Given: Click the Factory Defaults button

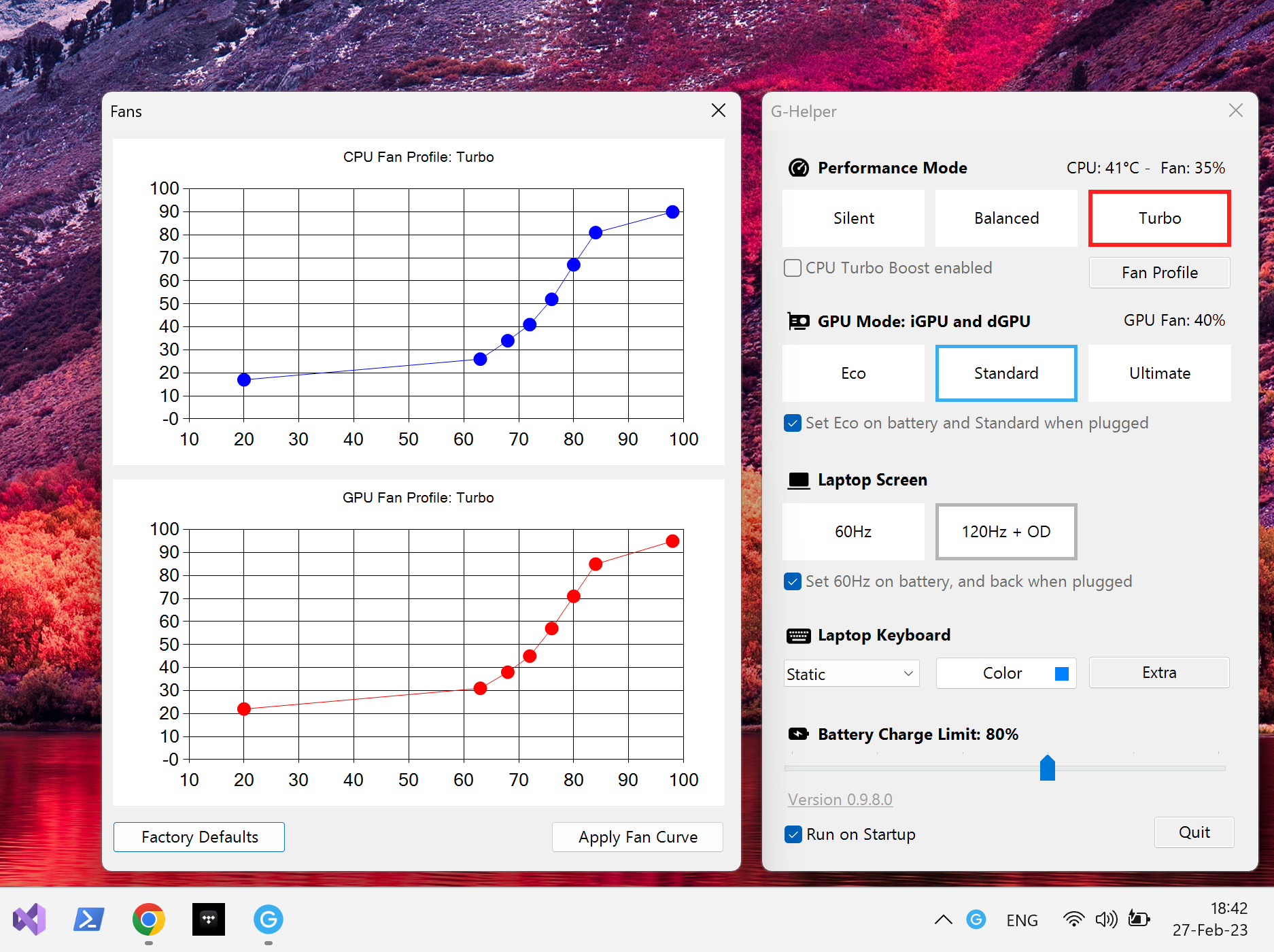Looking at the screenshot, I should pyautogui.click(x=199, y=837).
